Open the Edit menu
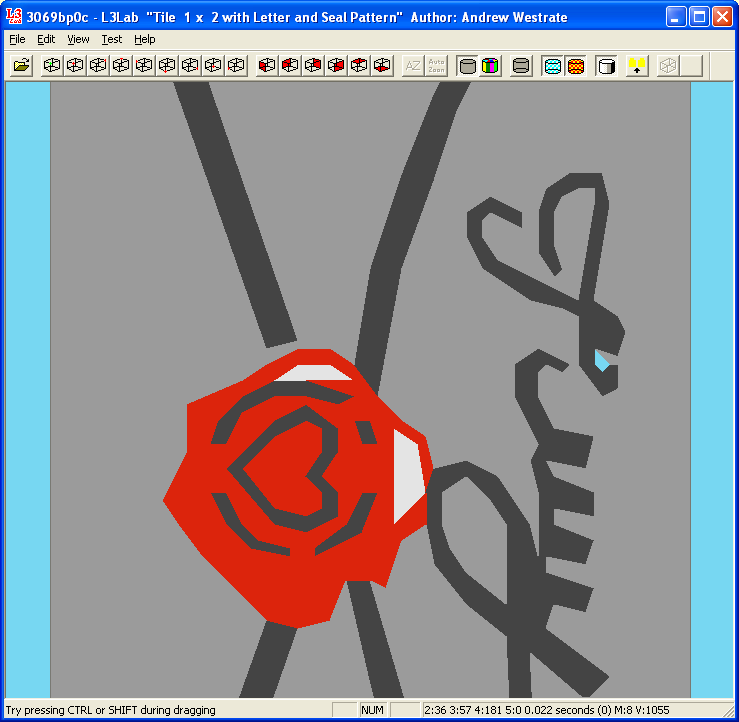Image resolution: width=739 pixels, height=722 pixels. 46,39
